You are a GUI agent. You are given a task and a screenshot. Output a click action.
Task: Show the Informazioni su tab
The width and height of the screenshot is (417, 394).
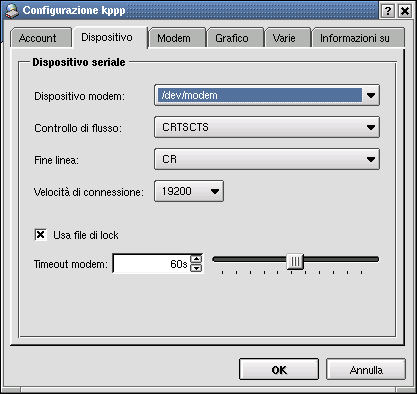(358, 38)
